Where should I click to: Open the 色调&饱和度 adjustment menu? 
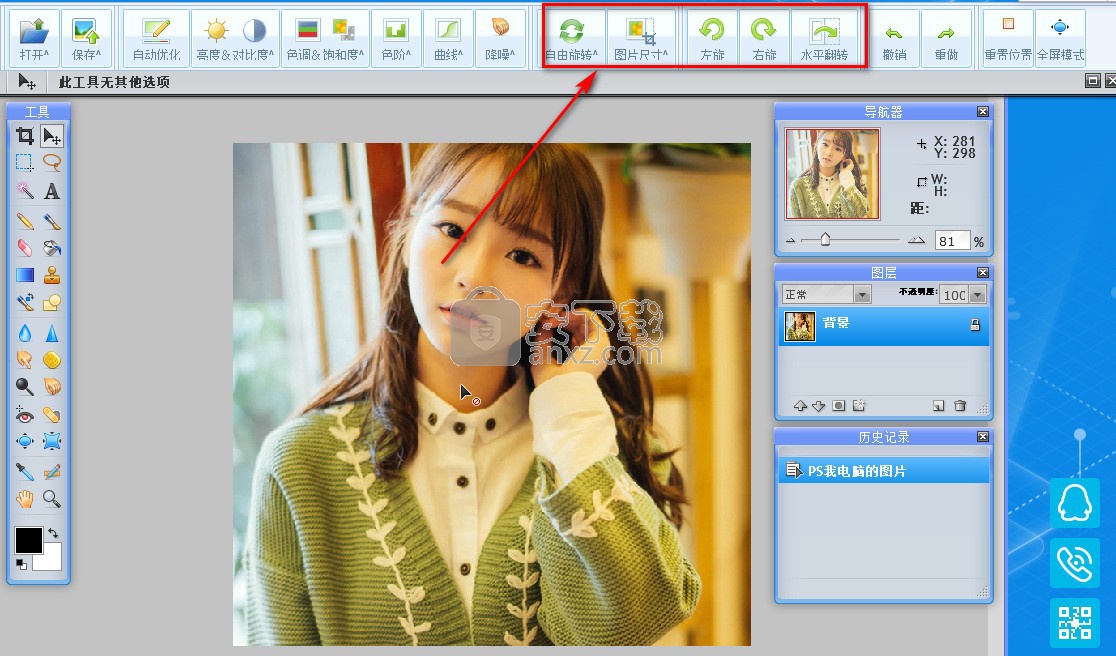[325, 38]
